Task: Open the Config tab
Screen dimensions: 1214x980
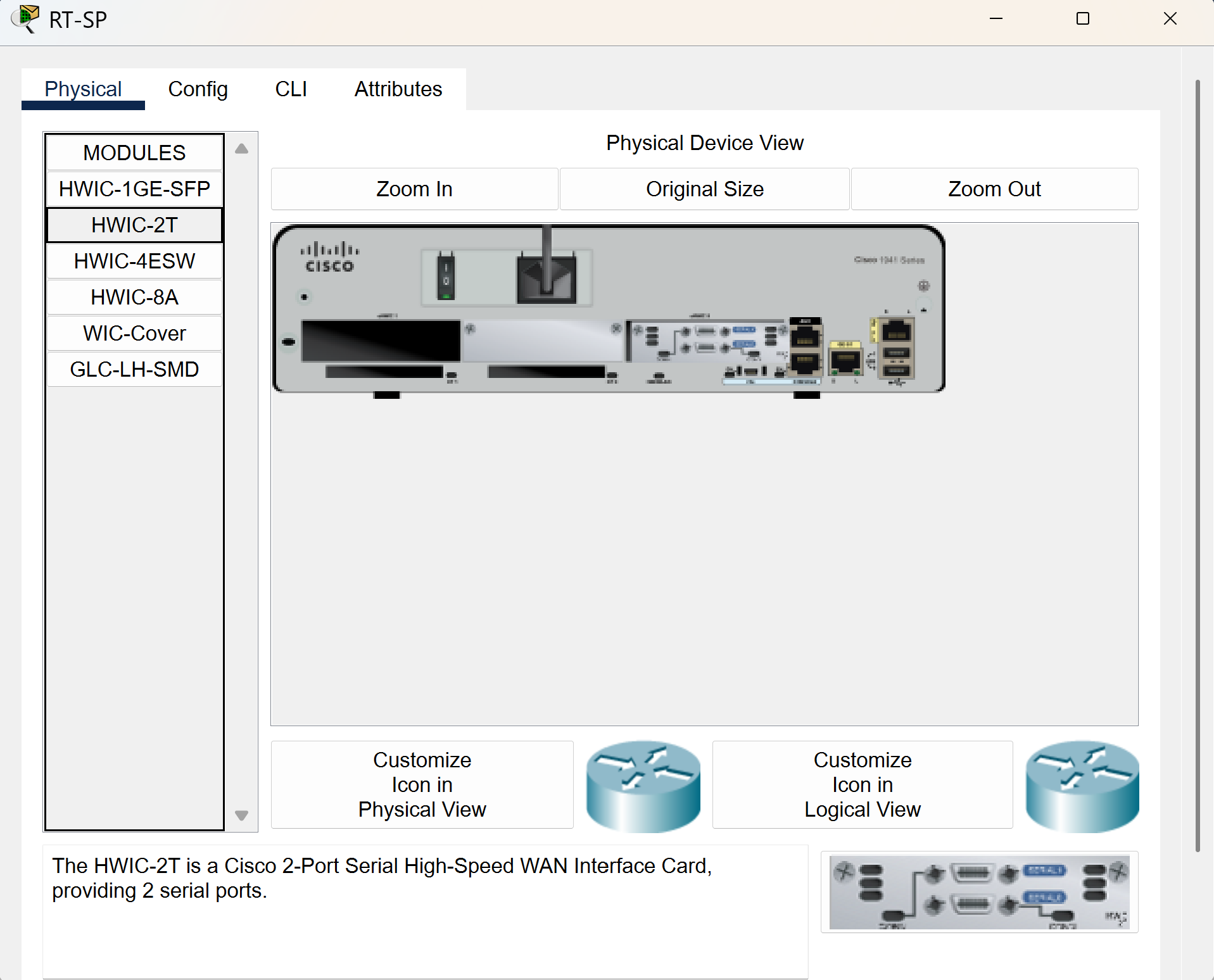Action: pos(198,89)
